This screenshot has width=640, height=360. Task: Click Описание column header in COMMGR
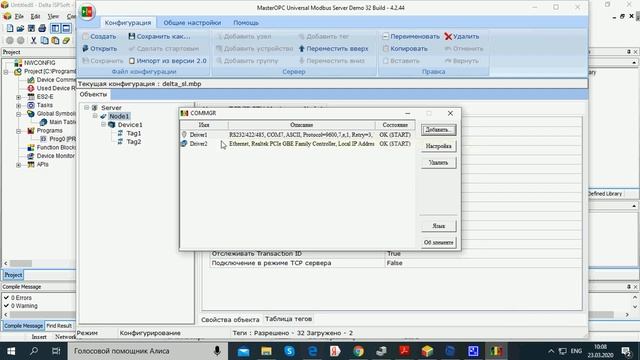(302, 125)
